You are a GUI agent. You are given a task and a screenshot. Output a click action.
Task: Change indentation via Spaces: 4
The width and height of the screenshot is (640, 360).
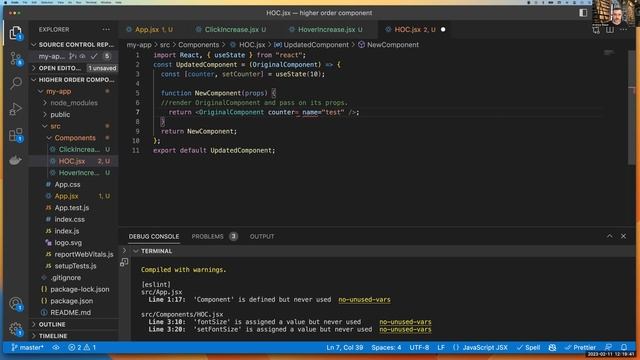[x=386, y=347]
